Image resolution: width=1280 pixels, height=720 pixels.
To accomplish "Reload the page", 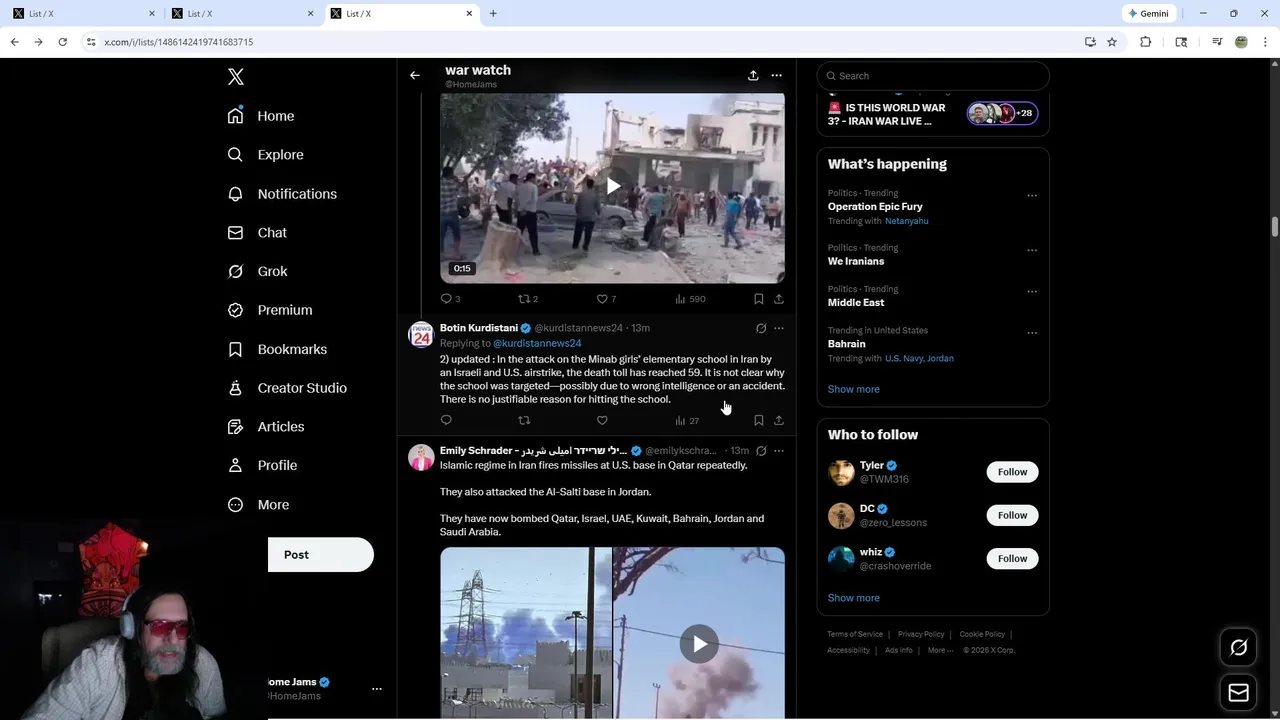I will point(62,42).
